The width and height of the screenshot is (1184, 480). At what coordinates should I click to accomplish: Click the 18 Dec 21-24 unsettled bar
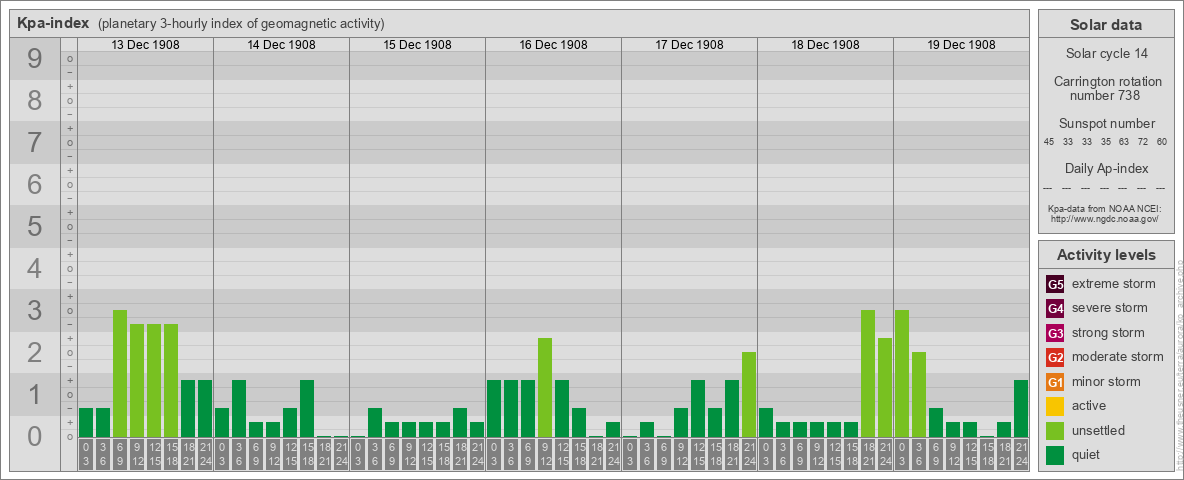pyautogui.click(x=884, y=387)
